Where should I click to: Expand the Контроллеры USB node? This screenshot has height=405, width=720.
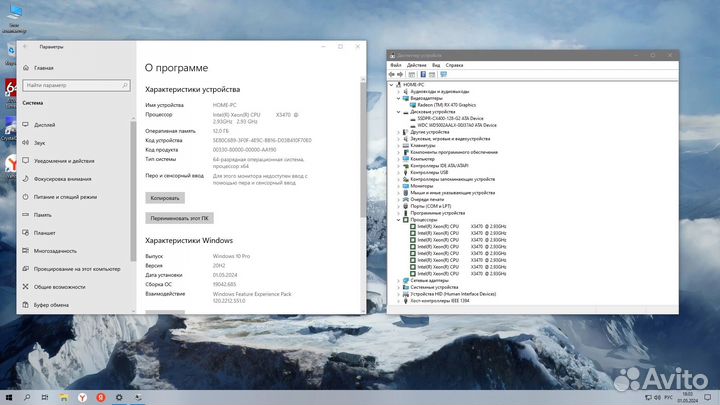coord(399,173)
